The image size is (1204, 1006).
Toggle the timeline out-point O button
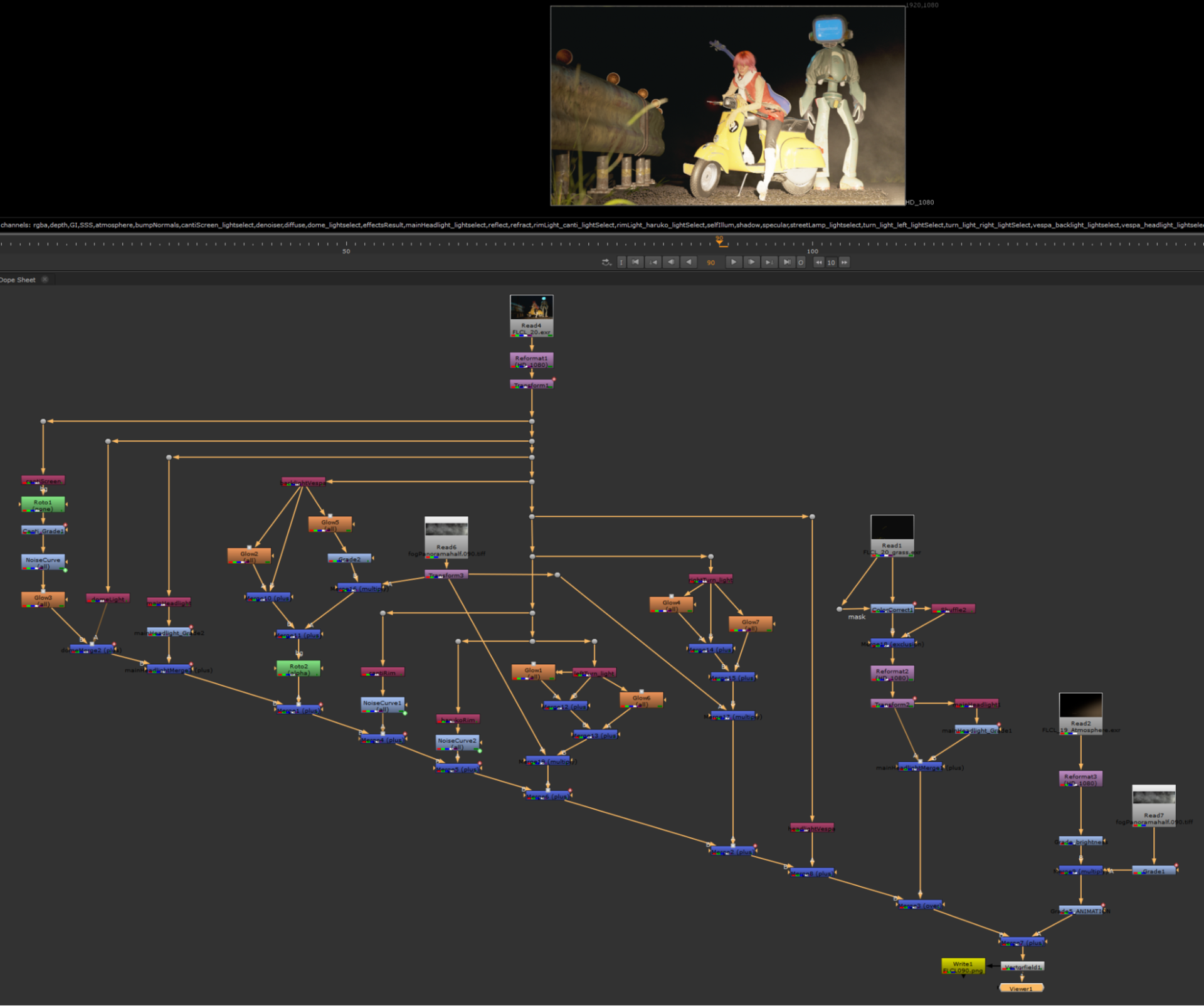[801, 262]
